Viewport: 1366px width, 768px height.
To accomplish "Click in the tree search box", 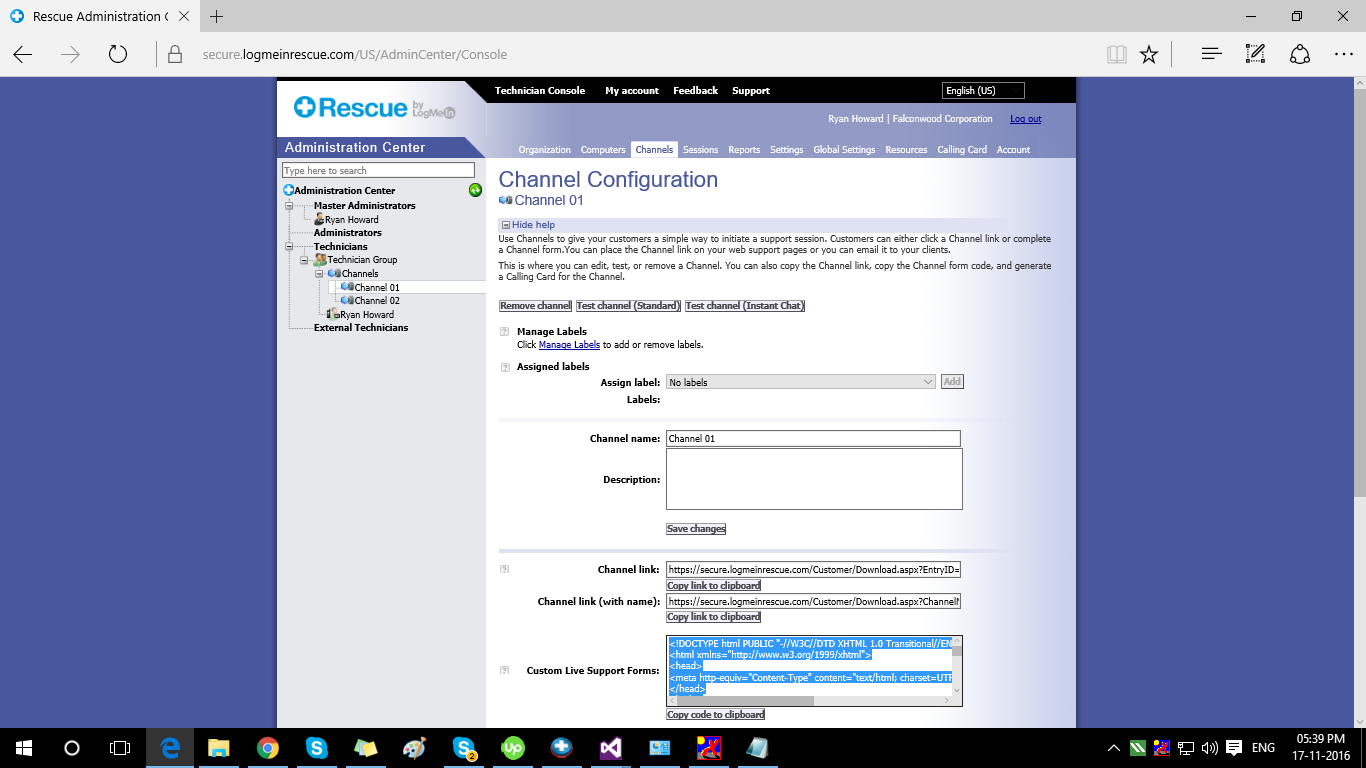I will coord(378,171).
